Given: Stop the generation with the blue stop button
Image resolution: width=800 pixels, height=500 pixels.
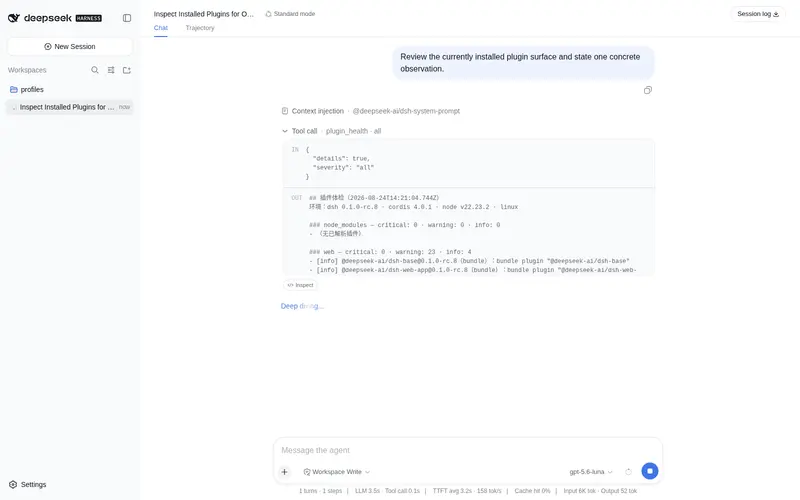Looking at the screenshot, I should pos(649,471).
